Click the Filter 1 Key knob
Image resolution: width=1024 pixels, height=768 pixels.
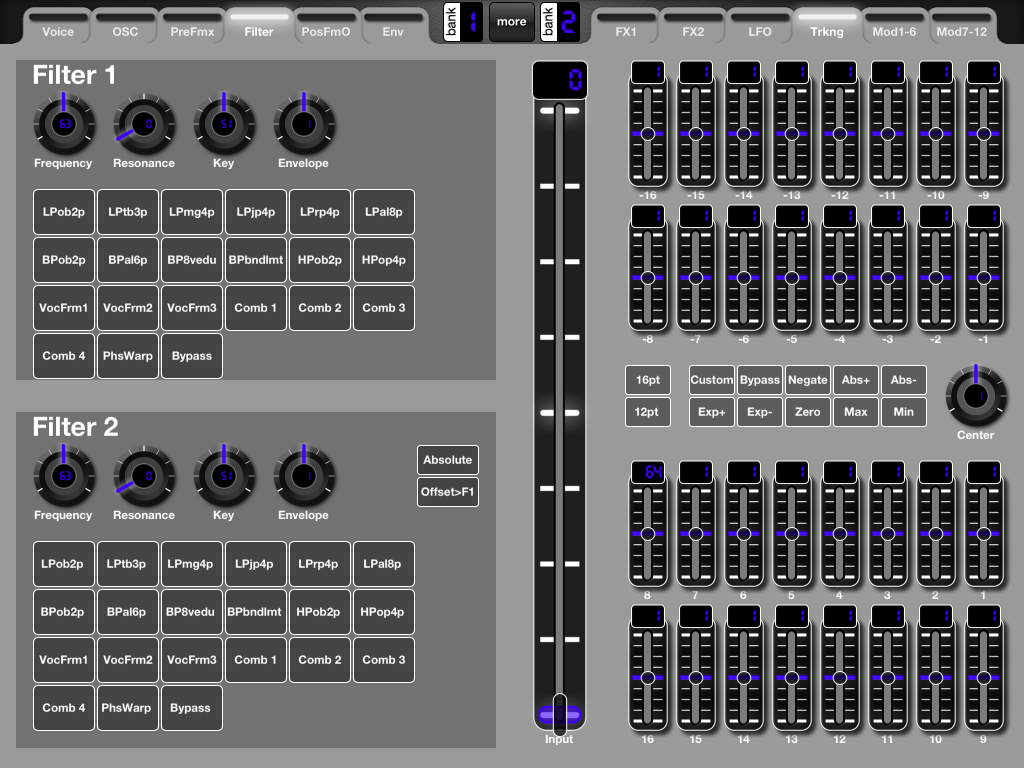pyautogui.click(x=224, y=124)
